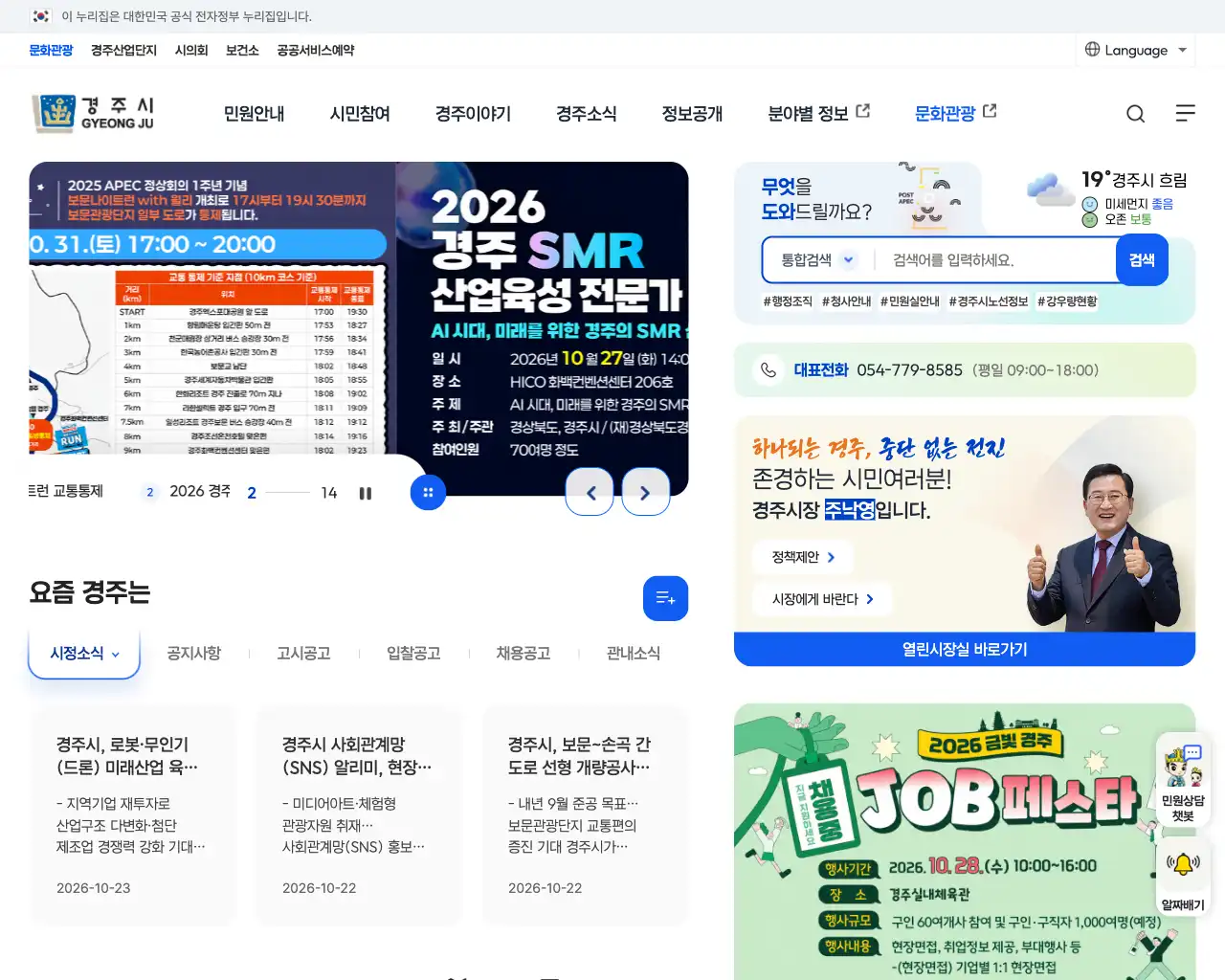Click the 2026 경주 slide title

pos(200,491)
